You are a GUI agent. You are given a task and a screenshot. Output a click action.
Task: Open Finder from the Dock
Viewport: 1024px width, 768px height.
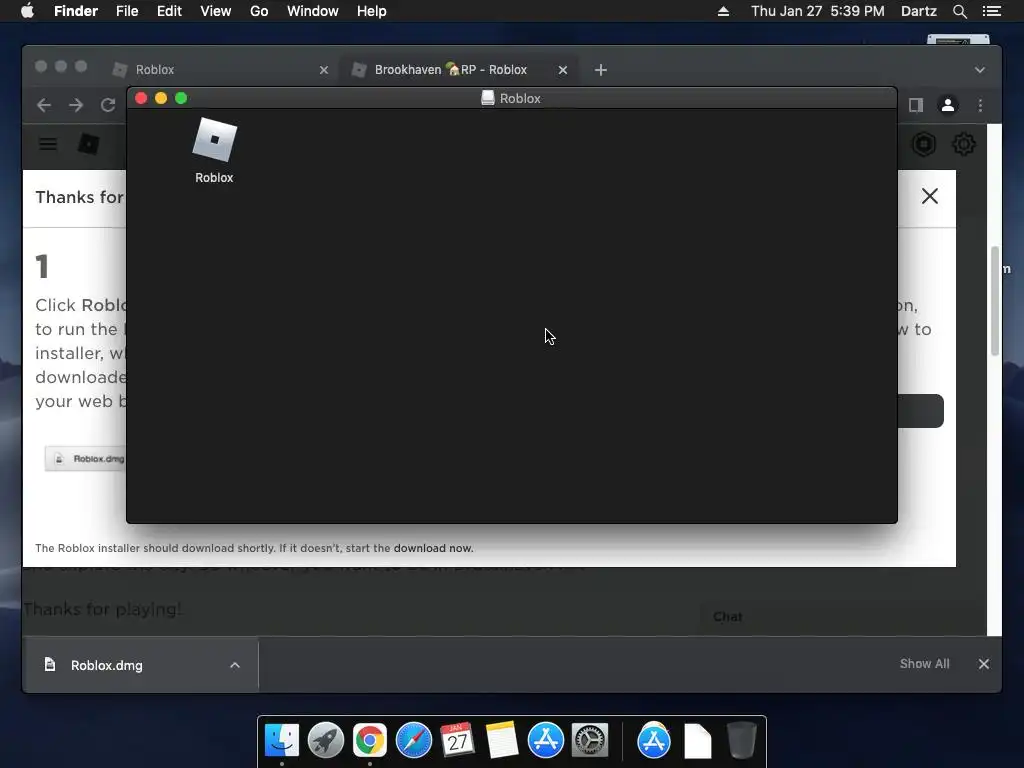coord(282,741)
